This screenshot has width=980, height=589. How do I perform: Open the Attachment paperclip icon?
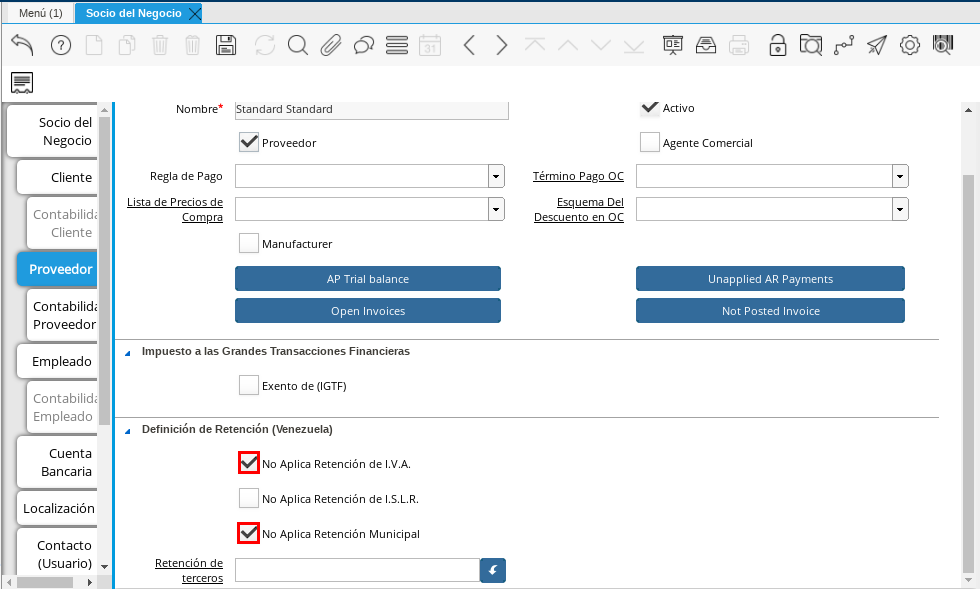click(x=331, y=45)
